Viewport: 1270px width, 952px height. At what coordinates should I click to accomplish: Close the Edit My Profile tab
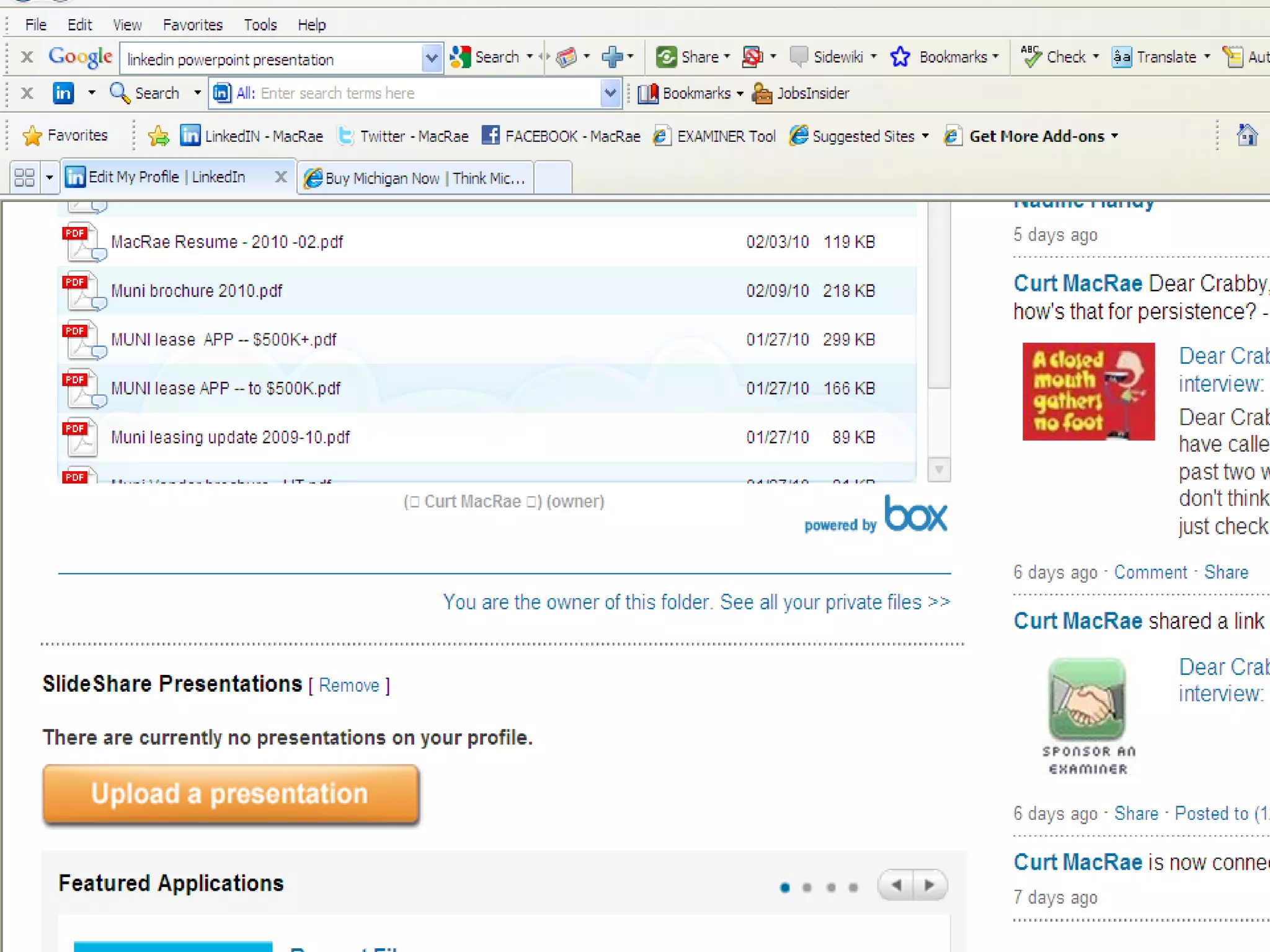tap(281, 177)
